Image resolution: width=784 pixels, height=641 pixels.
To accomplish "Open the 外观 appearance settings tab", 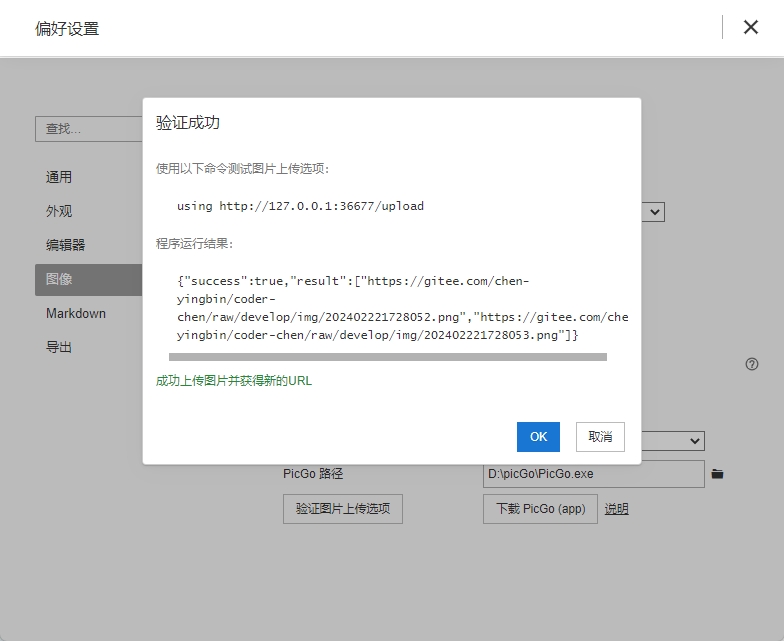I will (x=59, y=211).
